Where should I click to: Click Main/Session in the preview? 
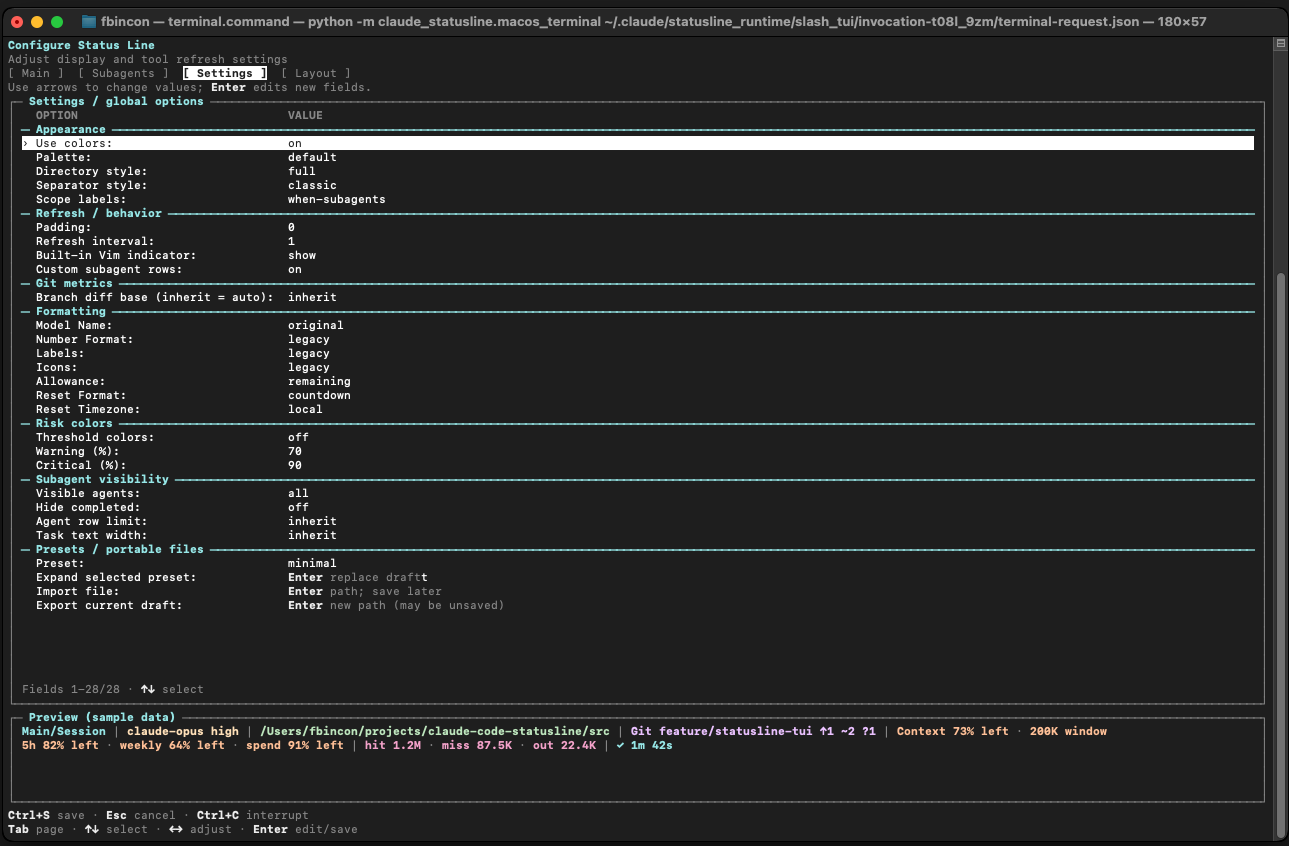[x=63, y=731]
